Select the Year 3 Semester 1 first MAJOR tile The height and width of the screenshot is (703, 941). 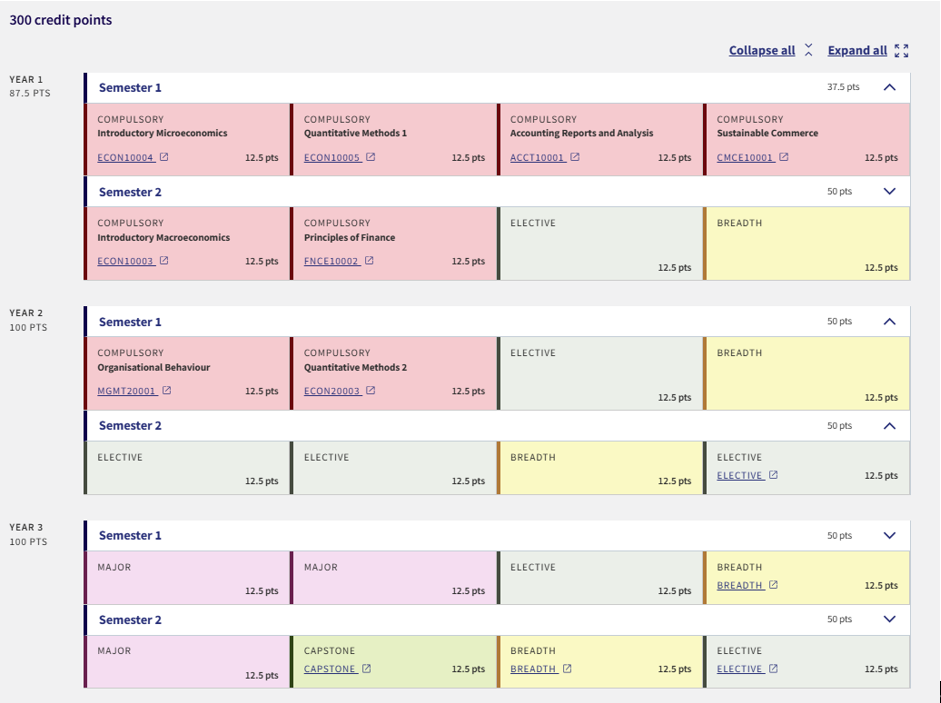(187, 578)
